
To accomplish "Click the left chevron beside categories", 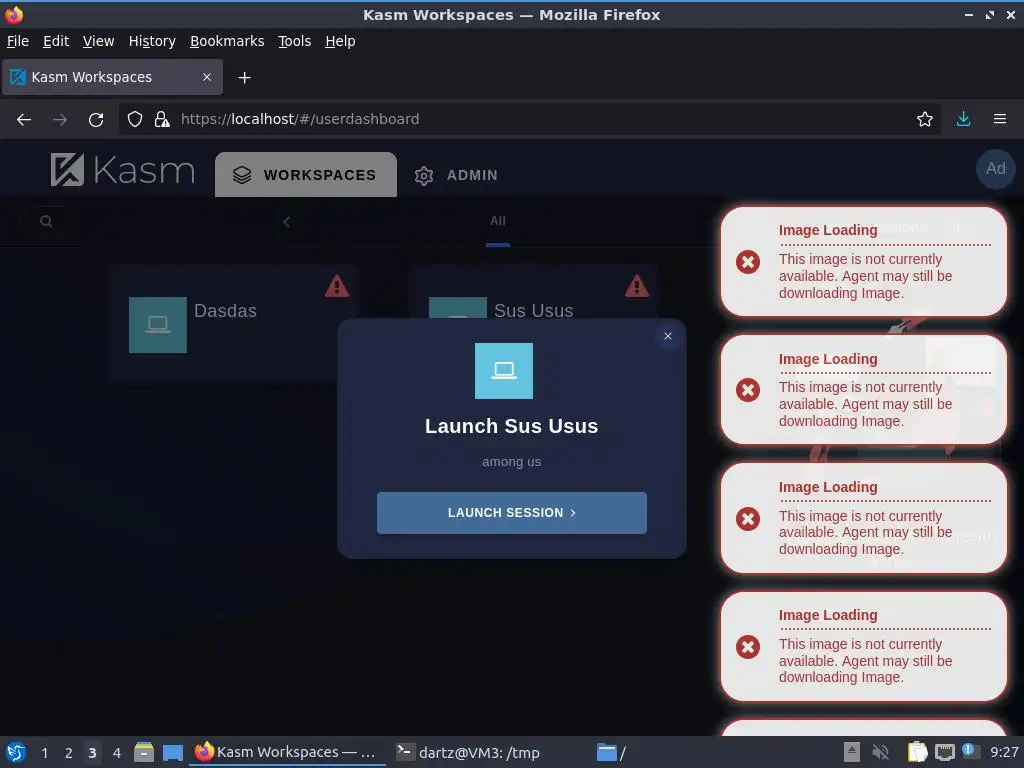I will pos(286,222).
